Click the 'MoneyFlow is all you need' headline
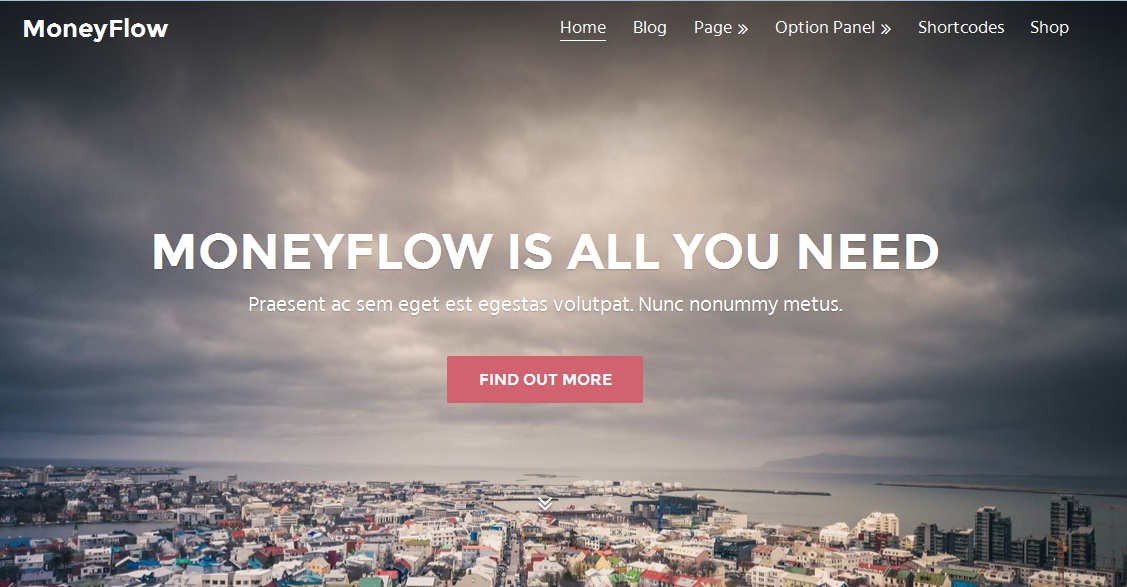The height and width of the screenshot is (587, 1127). [546, 251]
